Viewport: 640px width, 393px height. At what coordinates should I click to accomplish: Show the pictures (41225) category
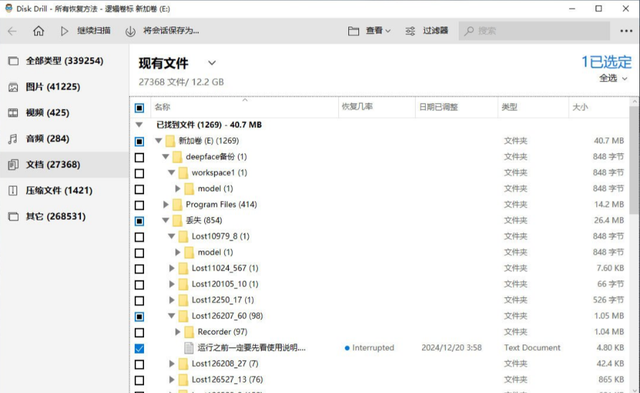click(x=64, y=87)
